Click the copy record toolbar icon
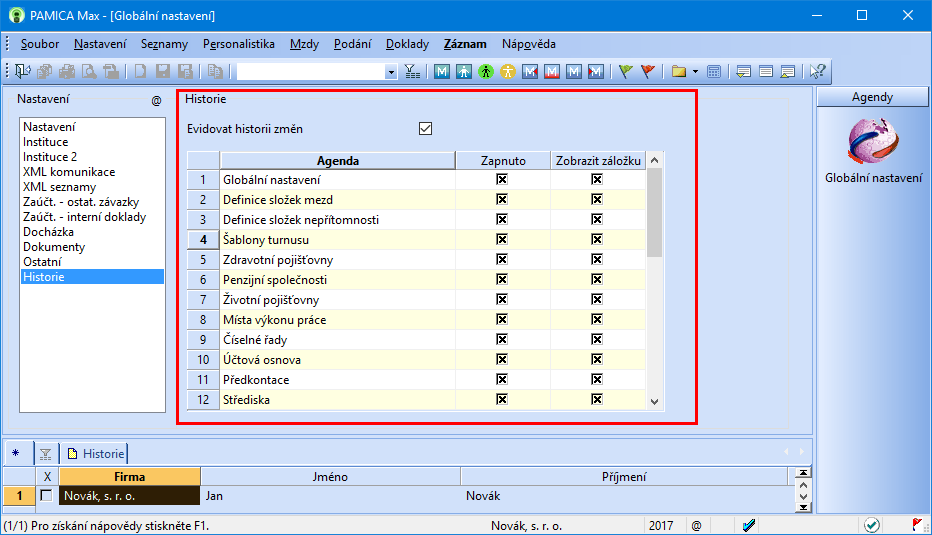 point(215,71)
